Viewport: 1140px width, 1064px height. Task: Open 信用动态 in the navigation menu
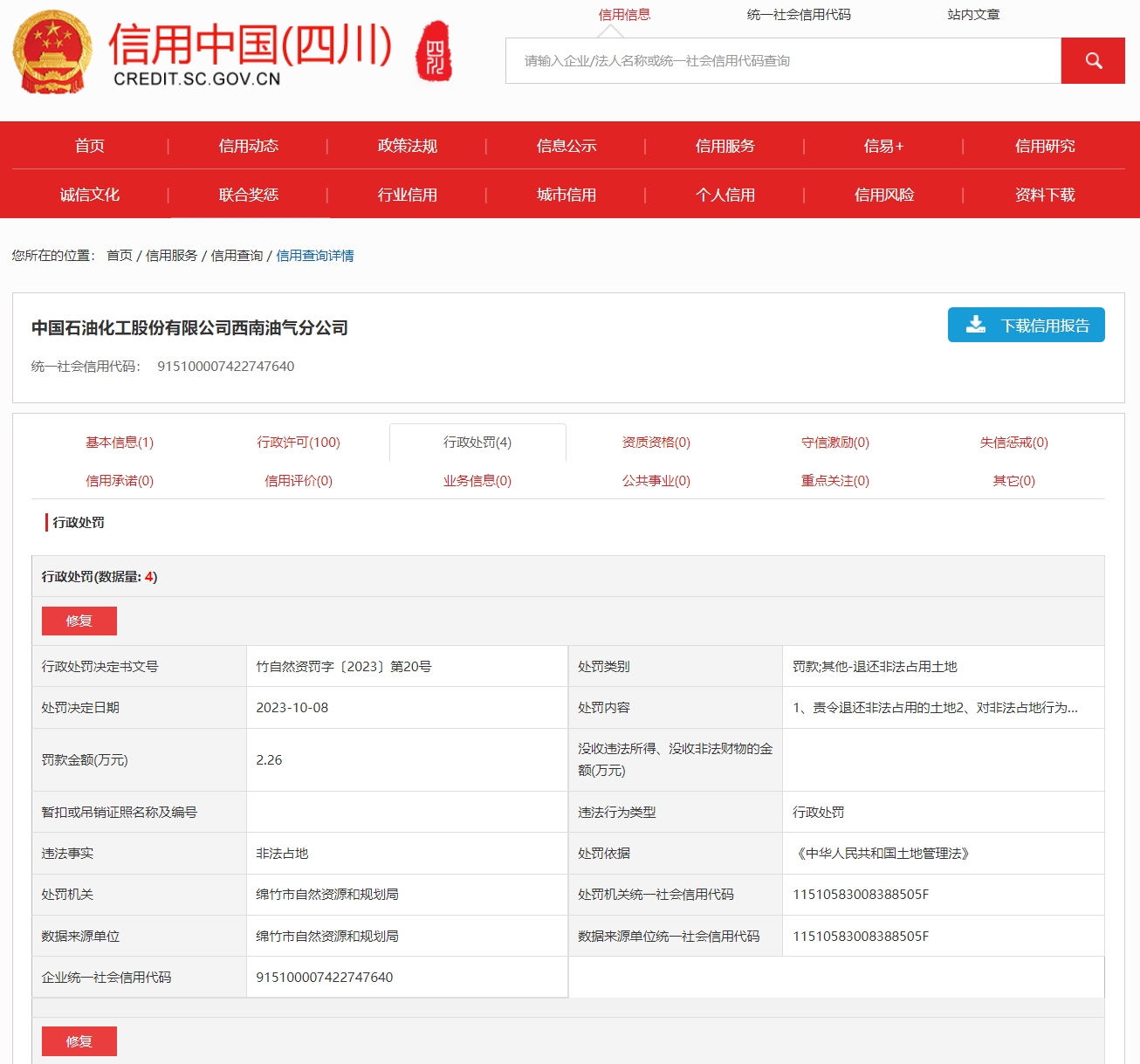pos(249,146)
